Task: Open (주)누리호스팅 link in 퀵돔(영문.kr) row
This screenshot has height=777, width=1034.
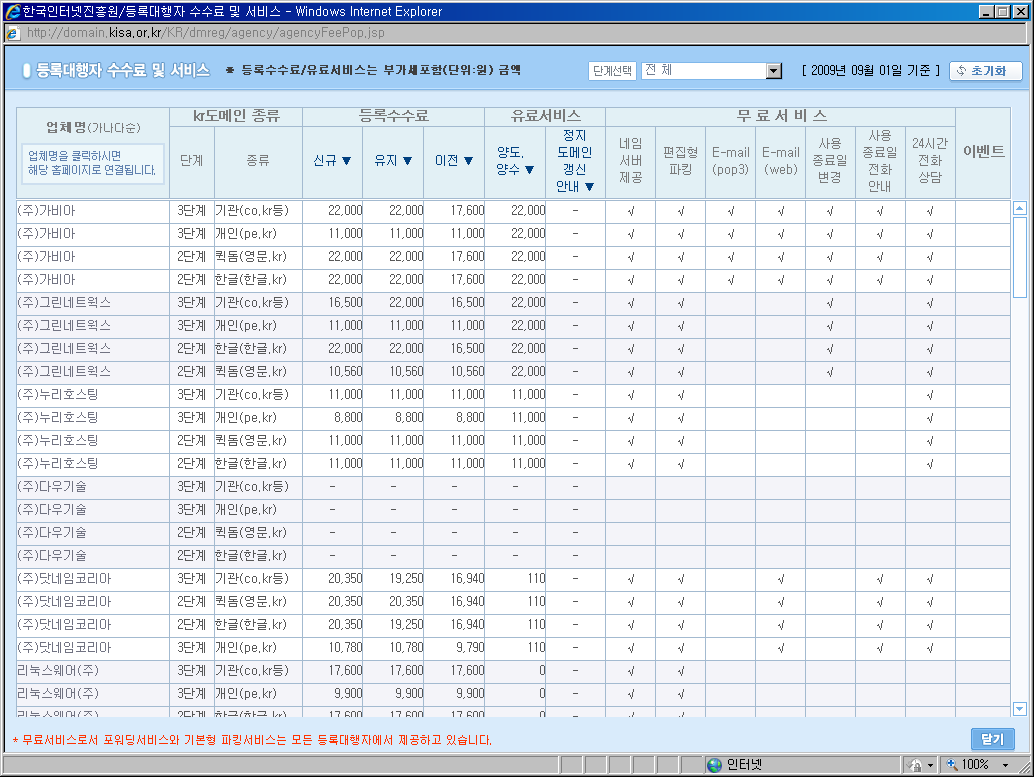Action: (58, 441)
